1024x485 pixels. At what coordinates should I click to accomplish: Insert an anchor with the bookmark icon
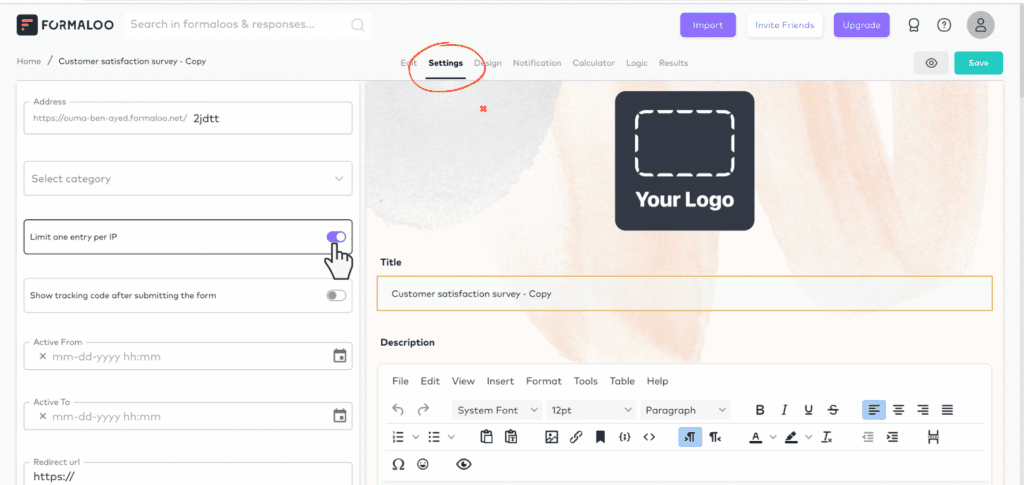(600, 437)
